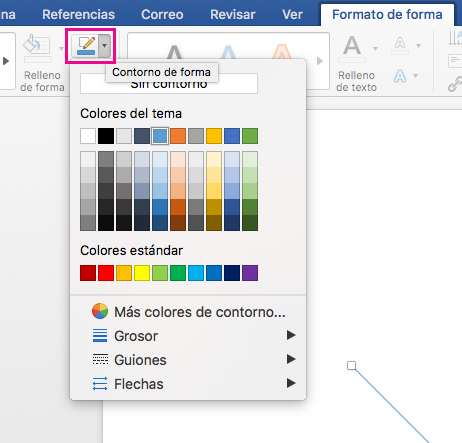Screen dimensions: 462x443
Task: Open the Relleno de forma dropdown arrow
Action: pos(61,49)
